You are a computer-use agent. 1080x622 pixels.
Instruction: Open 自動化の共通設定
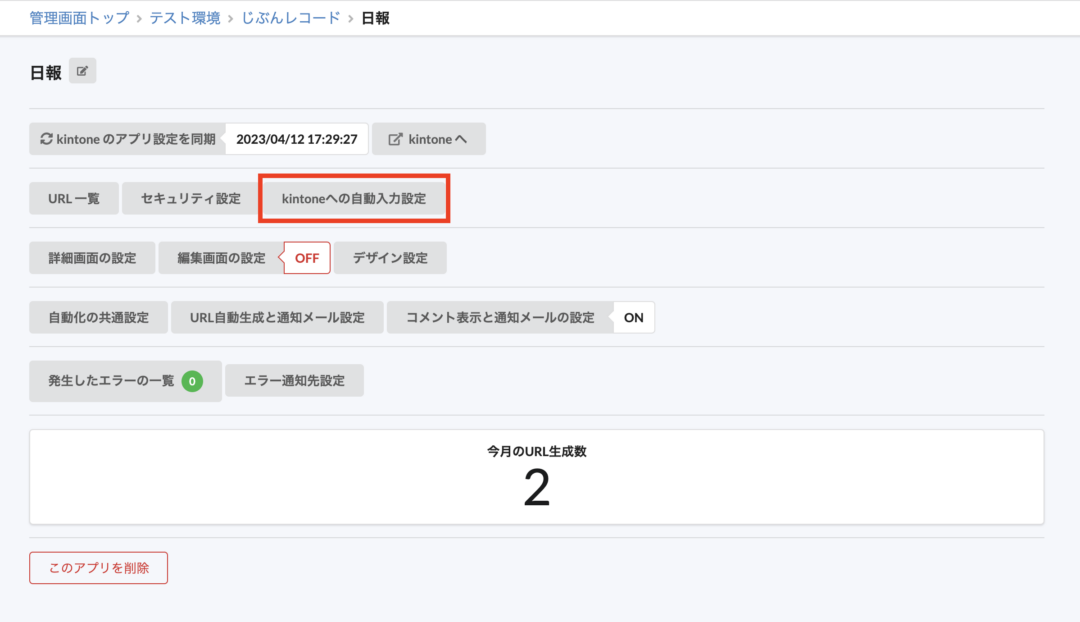98,317
